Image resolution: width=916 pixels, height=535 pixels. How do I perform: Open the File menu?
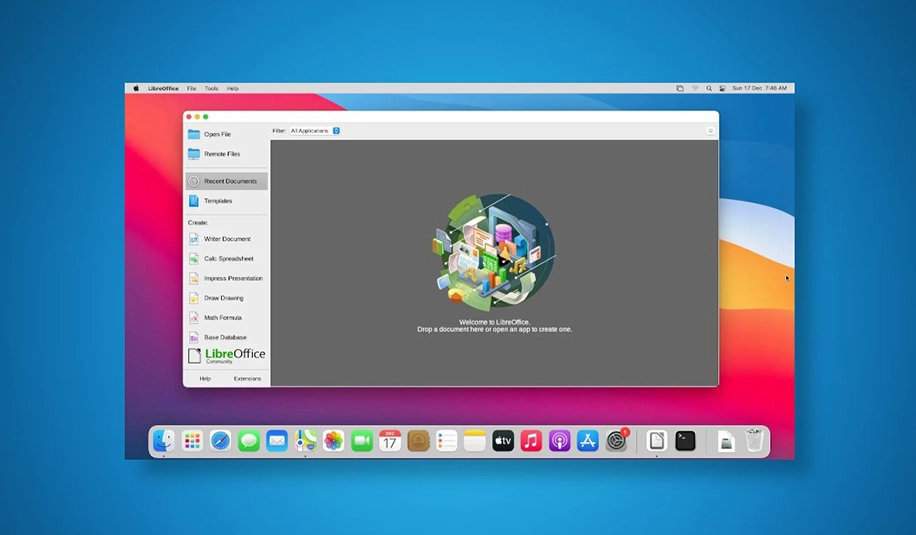click(191, 89)
